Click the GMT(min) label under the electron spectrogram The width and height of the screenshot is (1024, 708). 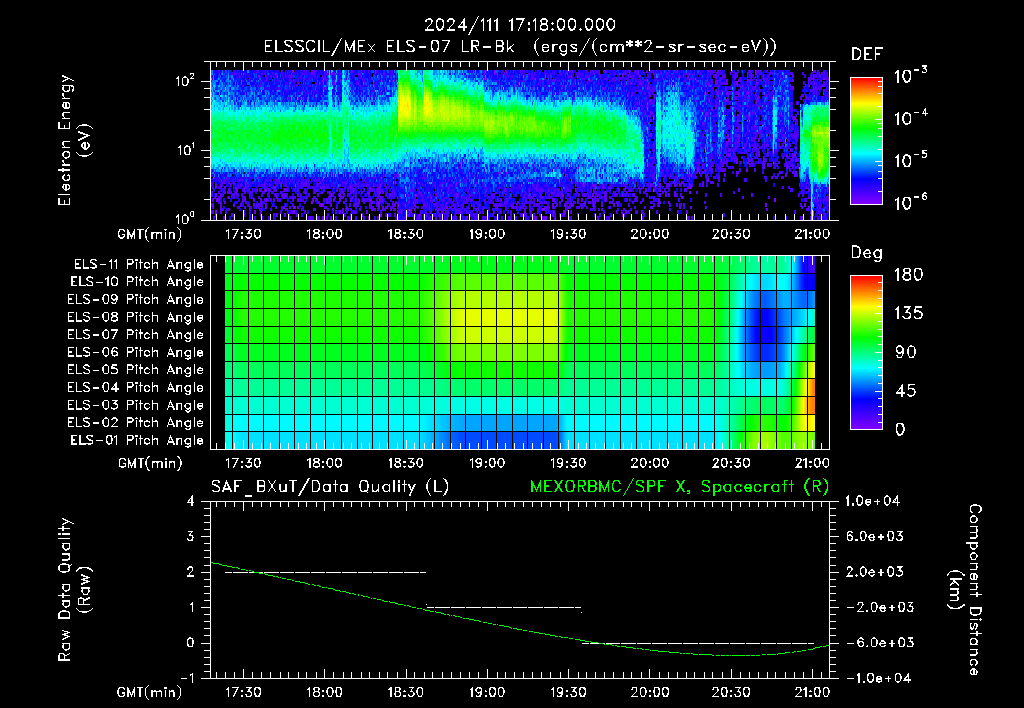[x=150, y=234]
